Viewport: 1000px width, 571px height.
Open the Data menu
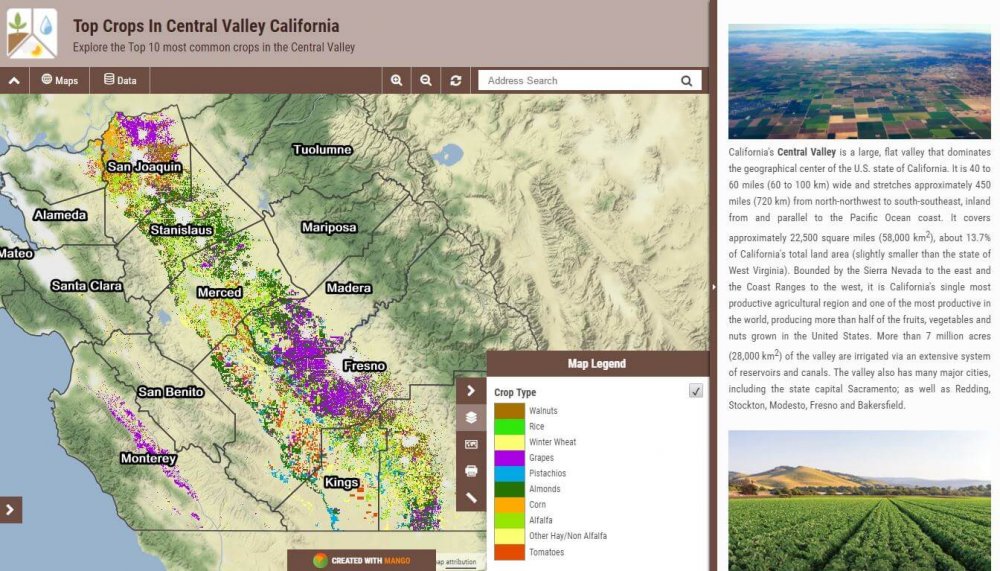tap(120, 80)
